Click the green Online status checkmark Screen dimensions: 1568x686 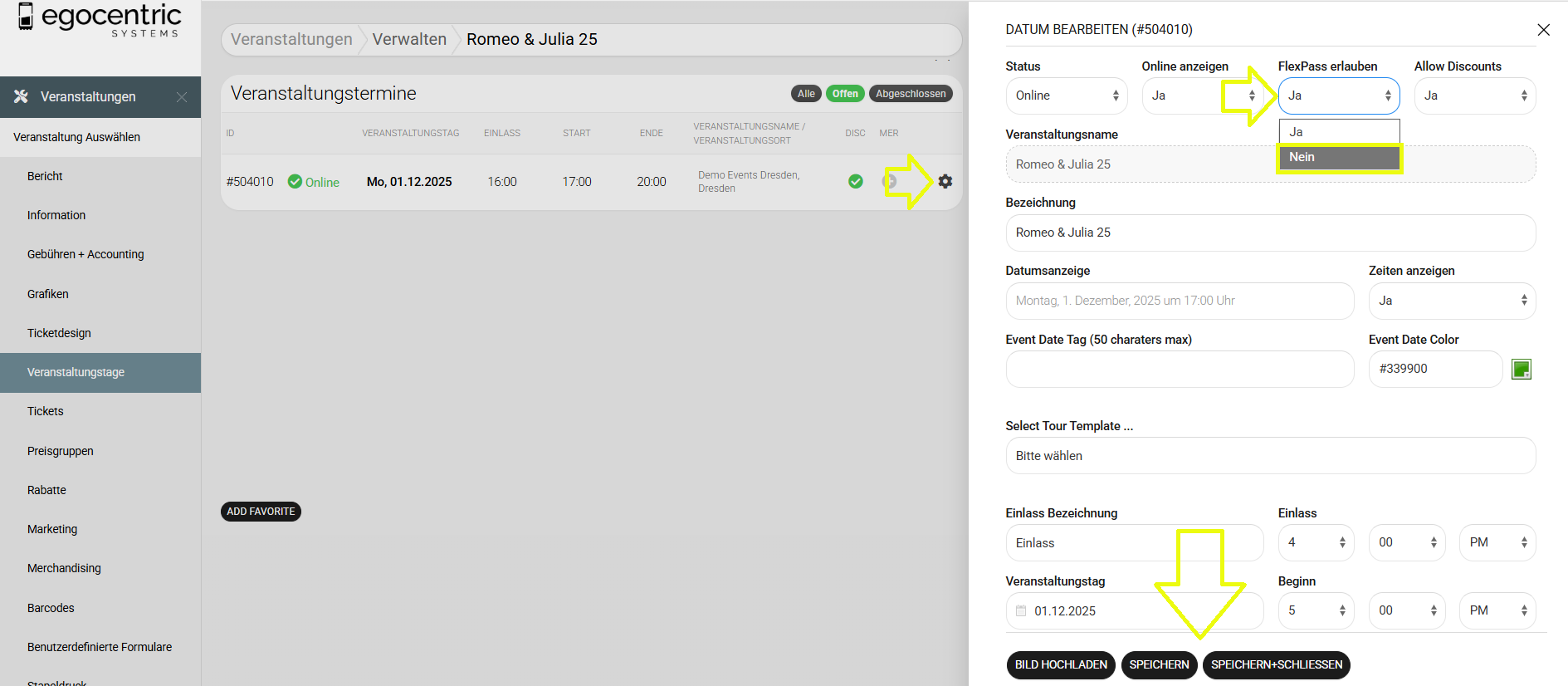[x=295, y=182]
